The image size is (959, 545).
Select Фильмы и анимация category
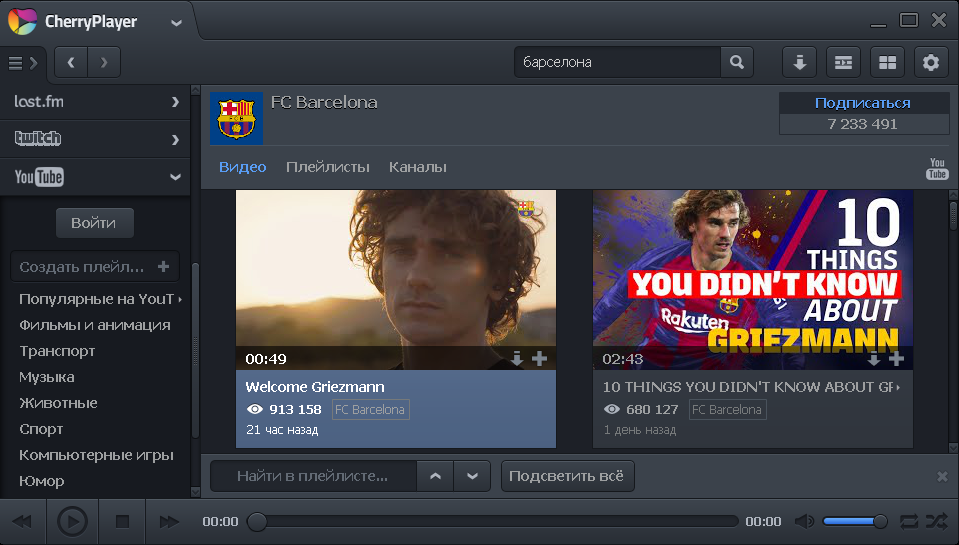[x=95, y=325]
